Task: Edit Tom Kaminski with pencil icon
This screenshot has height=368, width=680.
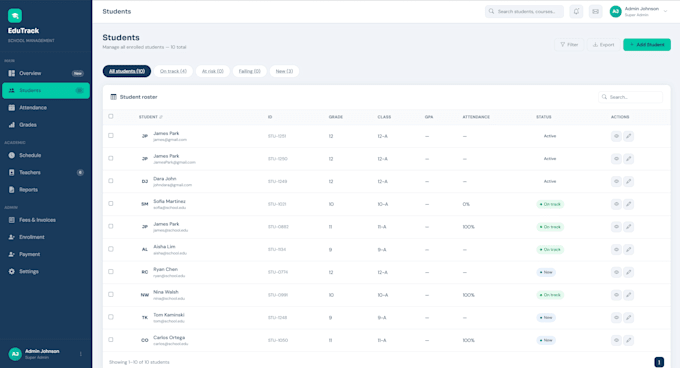Action: (x=628, y=317)
